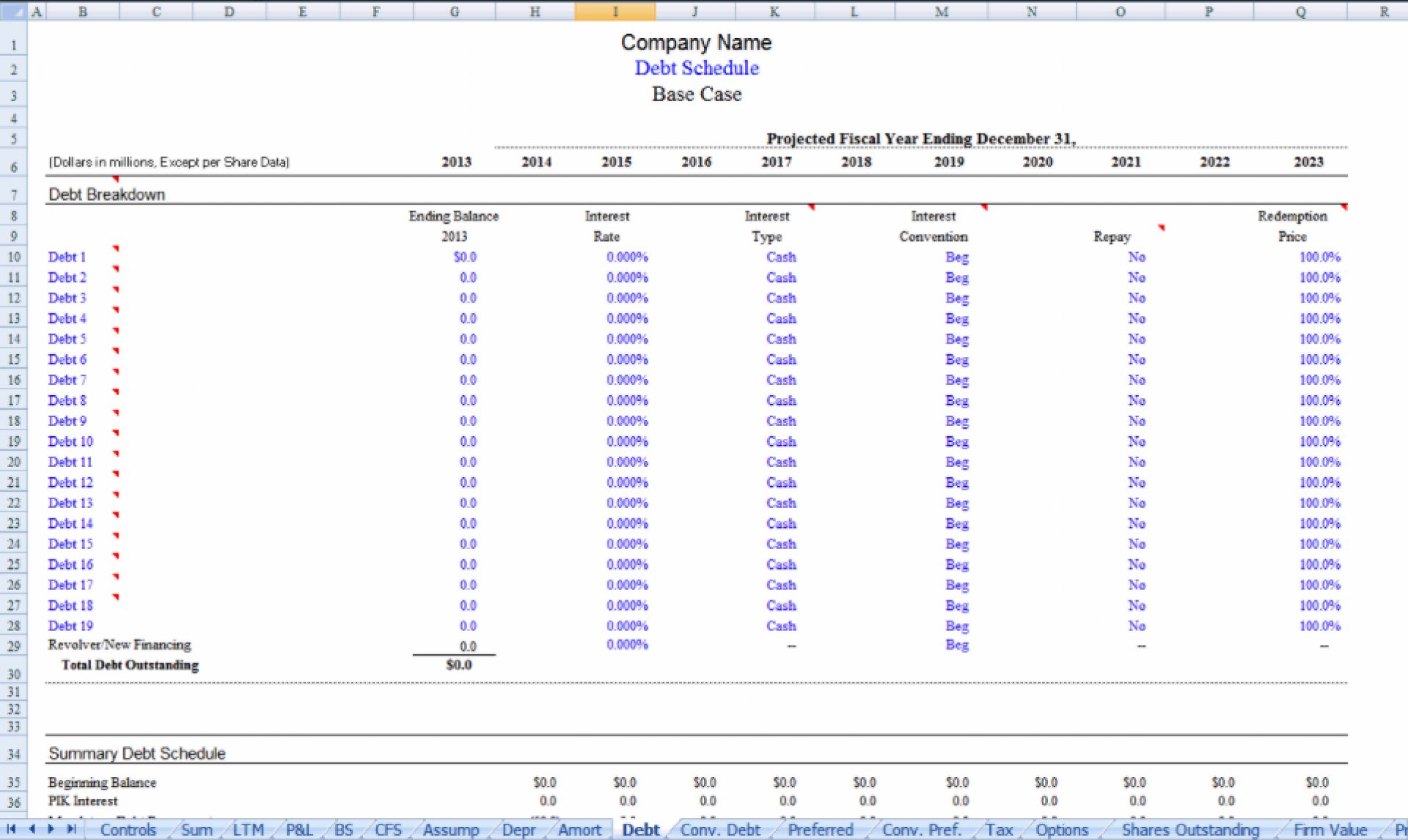The height and width of the screenshot is (840, 1408).
Task: Click the Repay column heading
Action: [1112, 237]
